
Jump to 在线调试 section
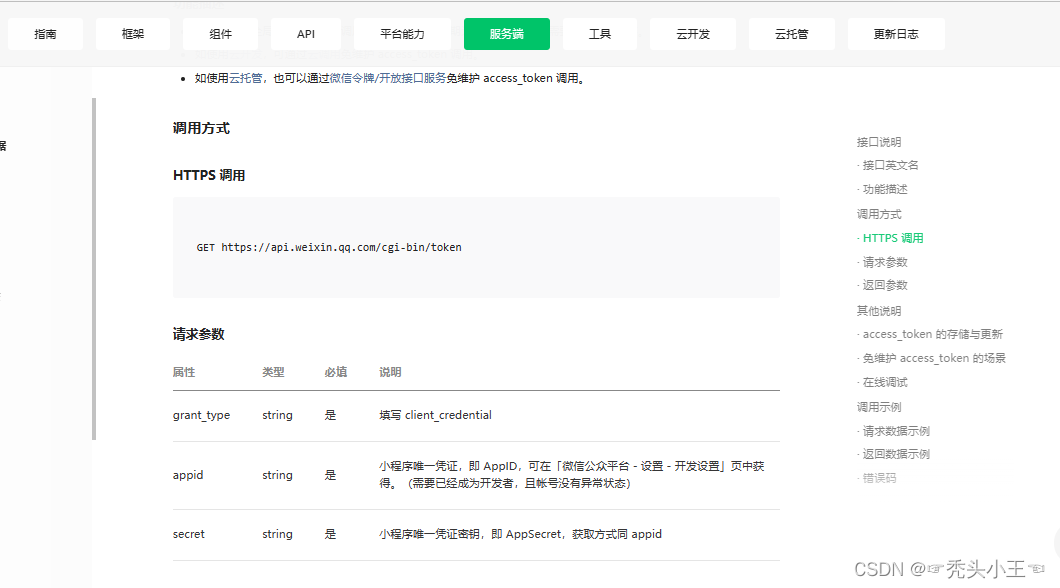click(885, 383)
